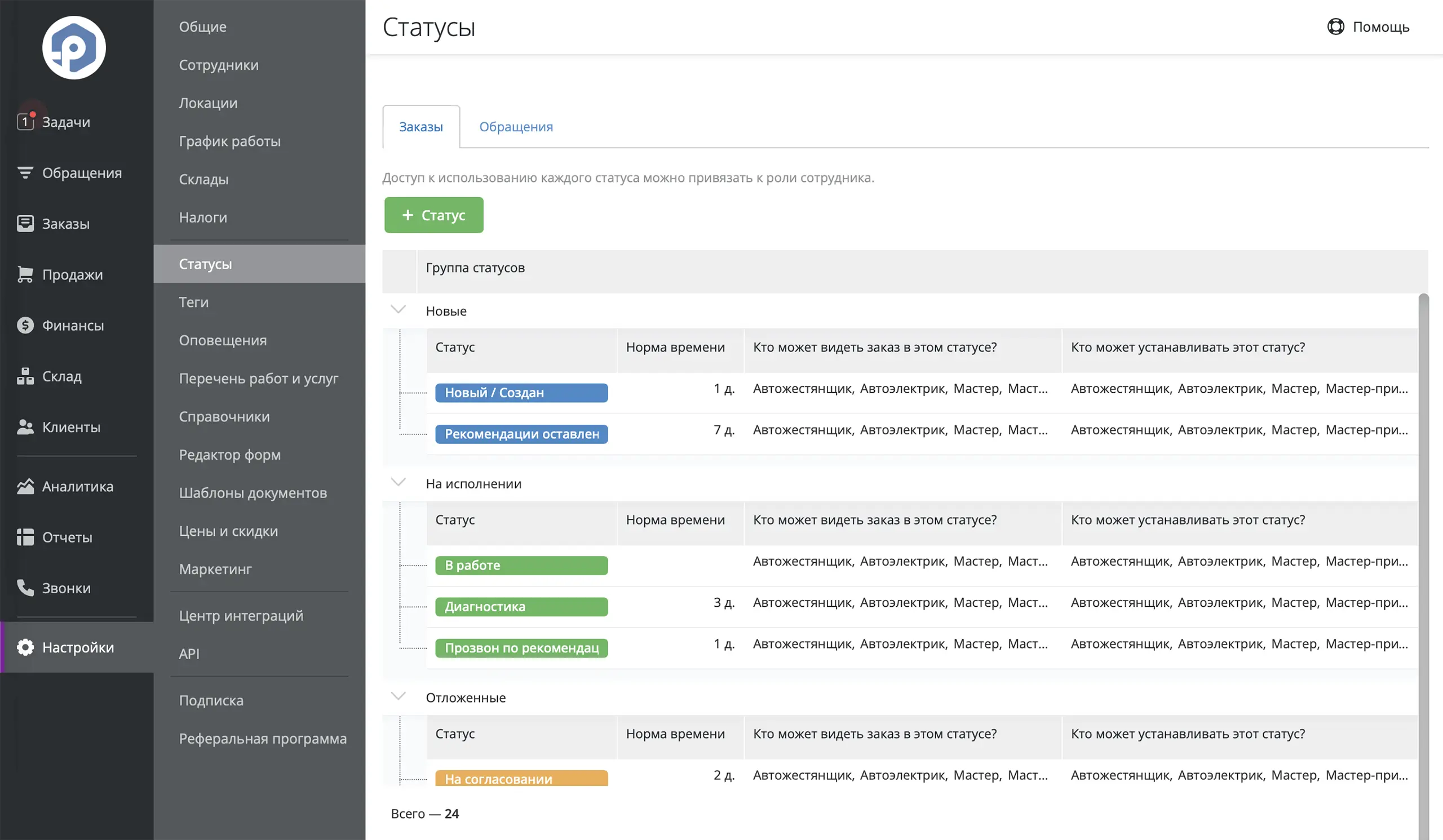The height and width of the screenshot is (840, 1443).
Task: Go to Аналитика in main sidebar
Action: pyautogui.click(x=78, y=486)
